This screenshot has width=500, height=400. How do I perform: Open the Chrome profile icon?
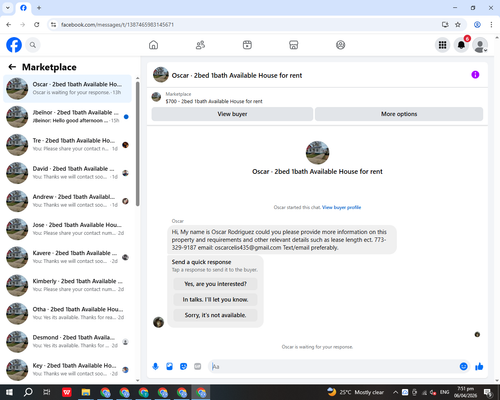(477, 25)
